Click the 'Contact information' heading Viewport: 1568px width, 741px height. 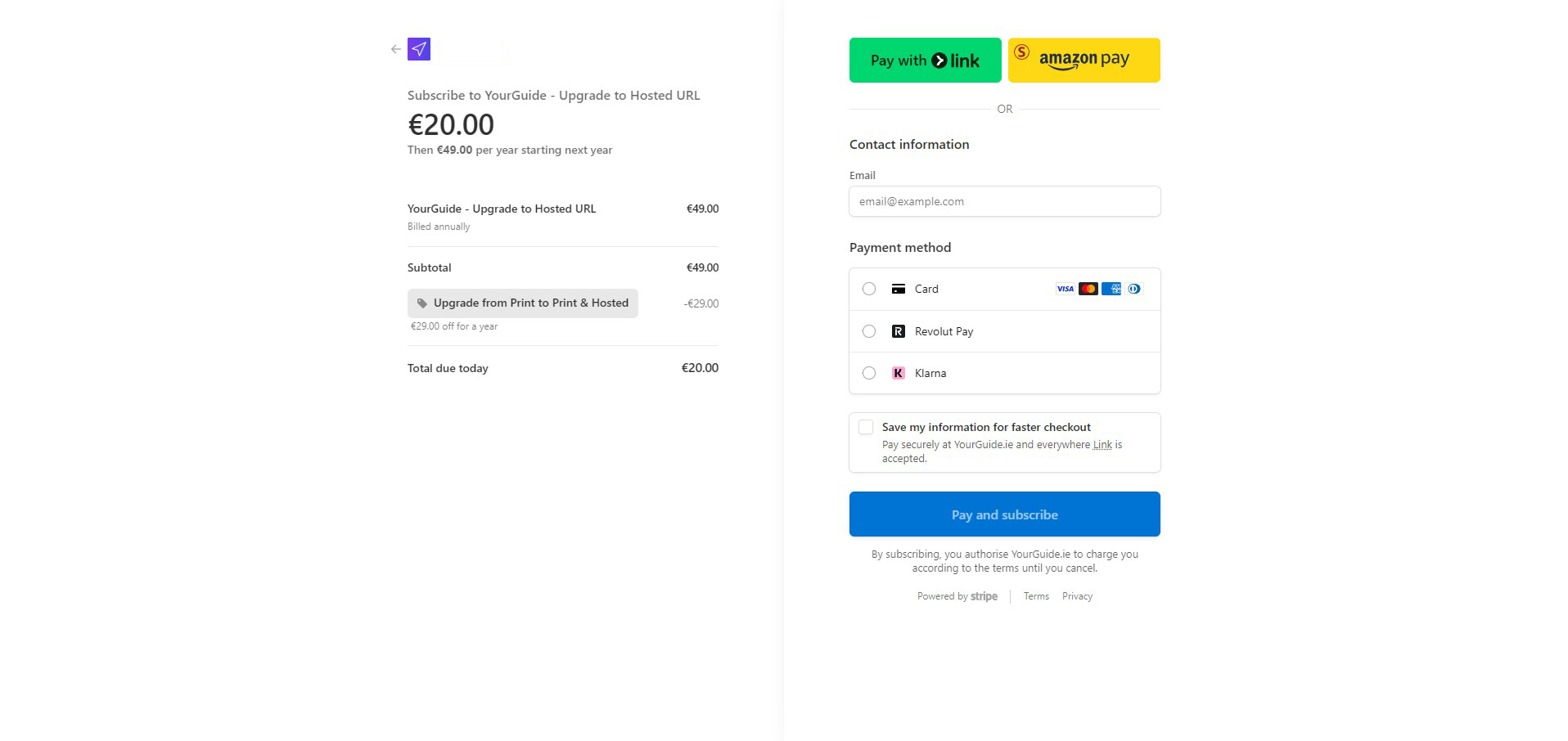coord(909,145)
